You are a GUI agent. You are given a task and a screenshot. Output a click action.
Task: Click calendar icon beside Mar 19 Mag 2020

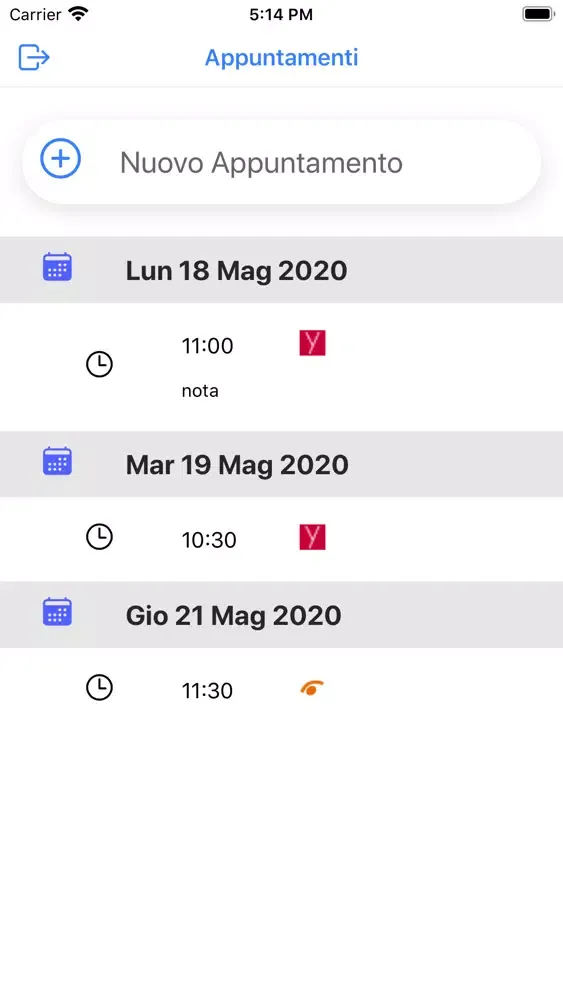(57, 460)
